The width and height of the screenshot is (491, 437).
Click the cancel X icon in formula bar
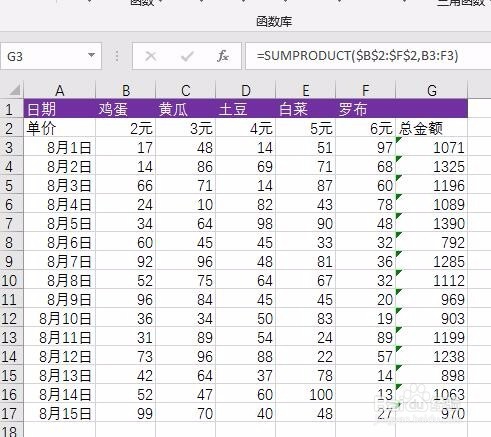151,56
